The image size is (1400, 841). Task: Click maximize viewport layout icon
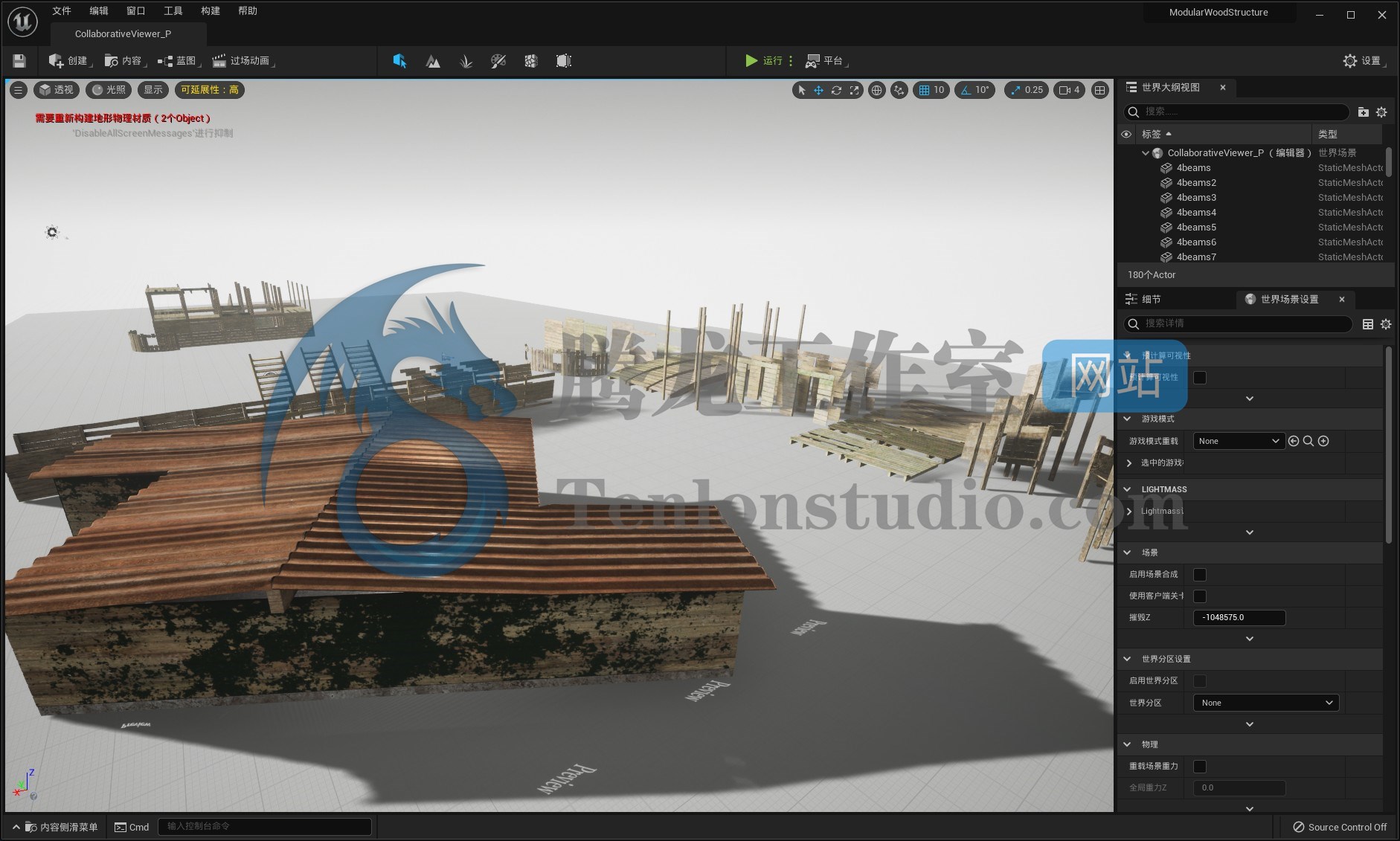1099,90
